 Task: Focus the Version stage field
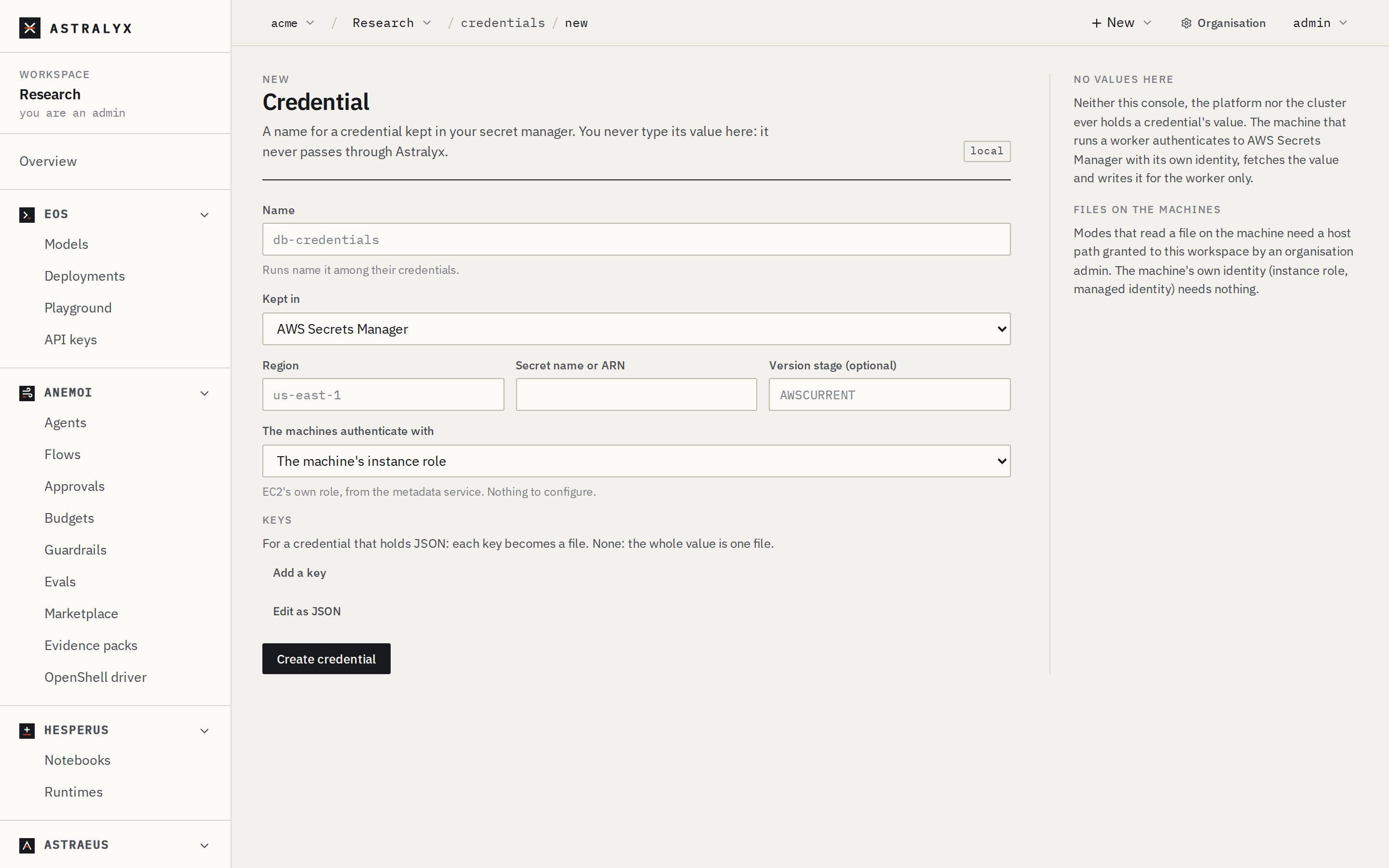coord(890,394)
